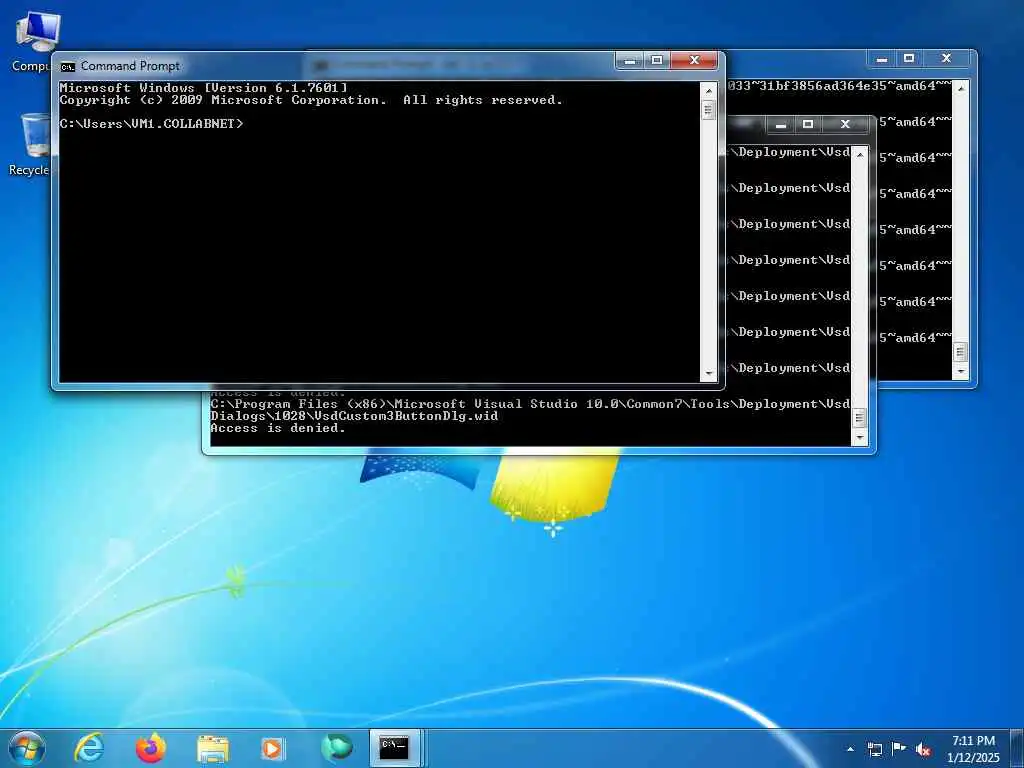
Task: Click scroll-up arrow in rear amd64 console
Action: (x=961, y=88)
